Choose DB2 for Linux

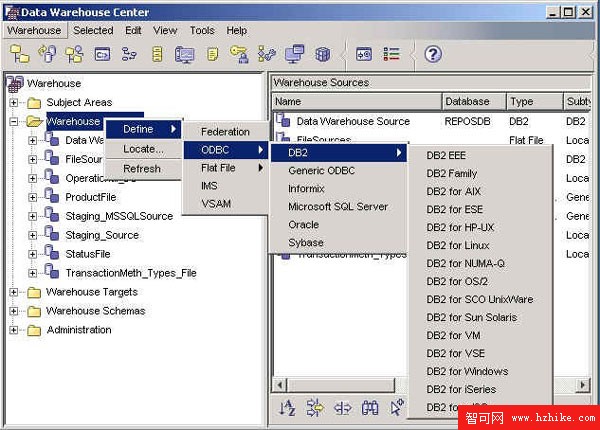tap(481, 245)
